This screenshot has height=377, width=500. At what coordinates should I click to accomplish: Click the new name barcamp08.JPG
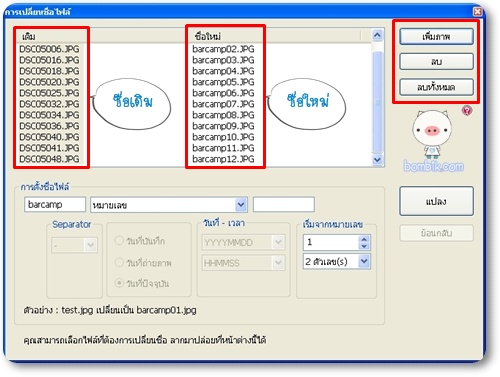coord(223,115)
